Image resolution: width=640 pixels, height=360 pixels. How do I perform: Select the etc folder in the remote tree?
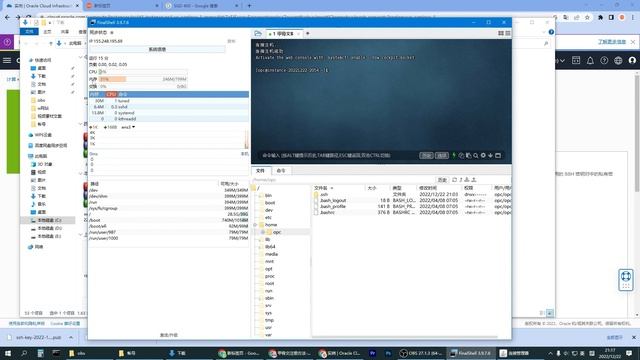pos(268,218)
